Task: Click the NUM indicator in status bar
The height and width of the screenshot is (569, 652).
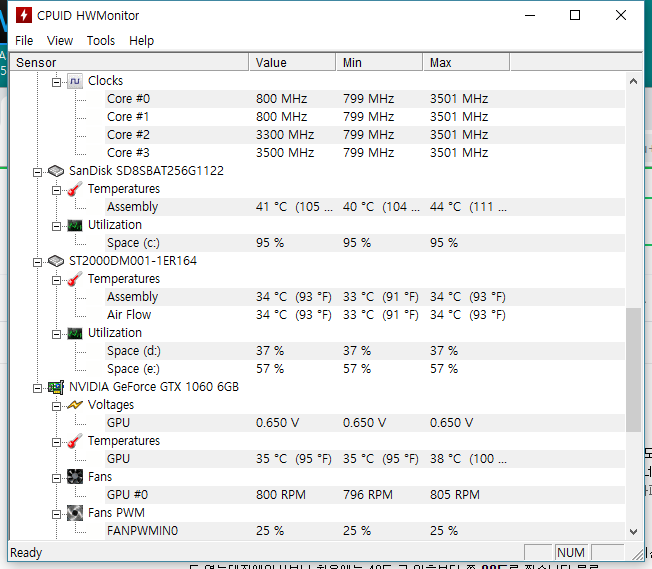Action: pyautogui.click(x=571, y=553)
